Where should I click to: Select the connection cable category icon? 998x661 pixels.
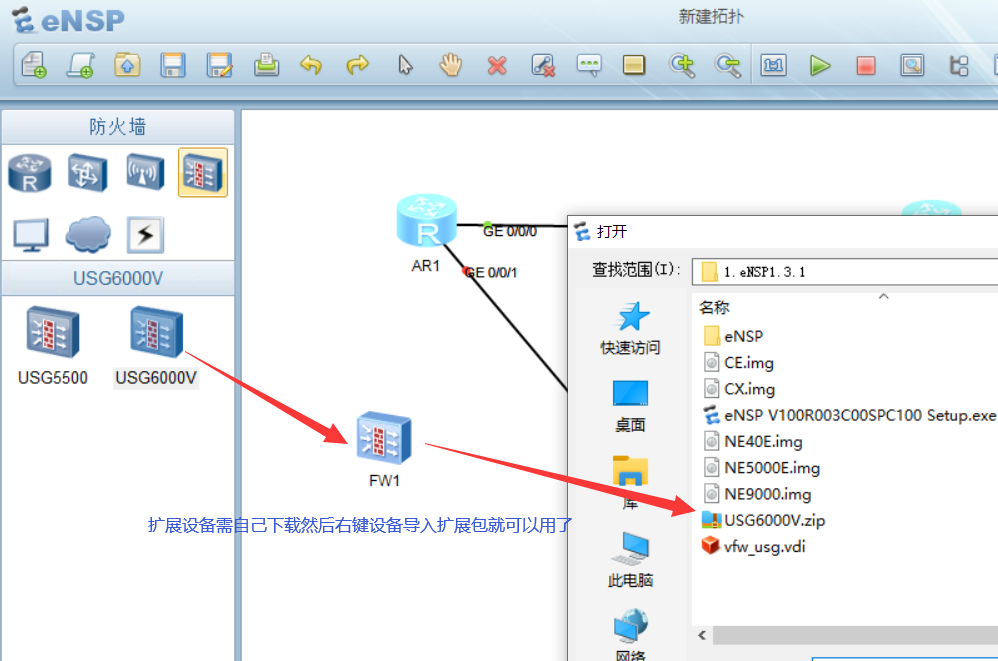(145, 235)
